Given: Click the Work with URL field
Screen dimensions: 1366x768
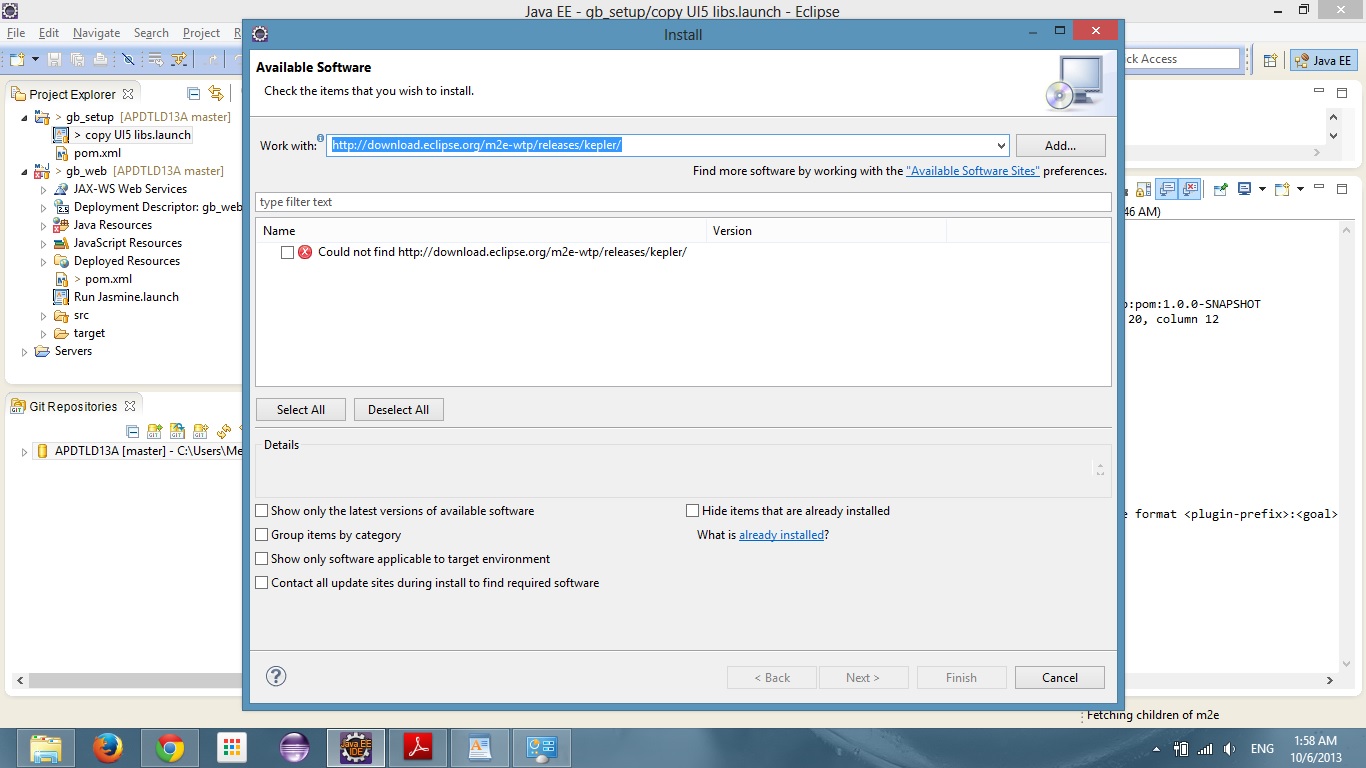Looking at the screenshot, I should (x=660, y=145).
